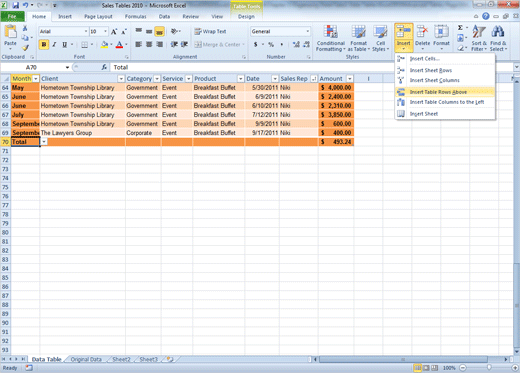Open the font size dropdown

point(105,31)
